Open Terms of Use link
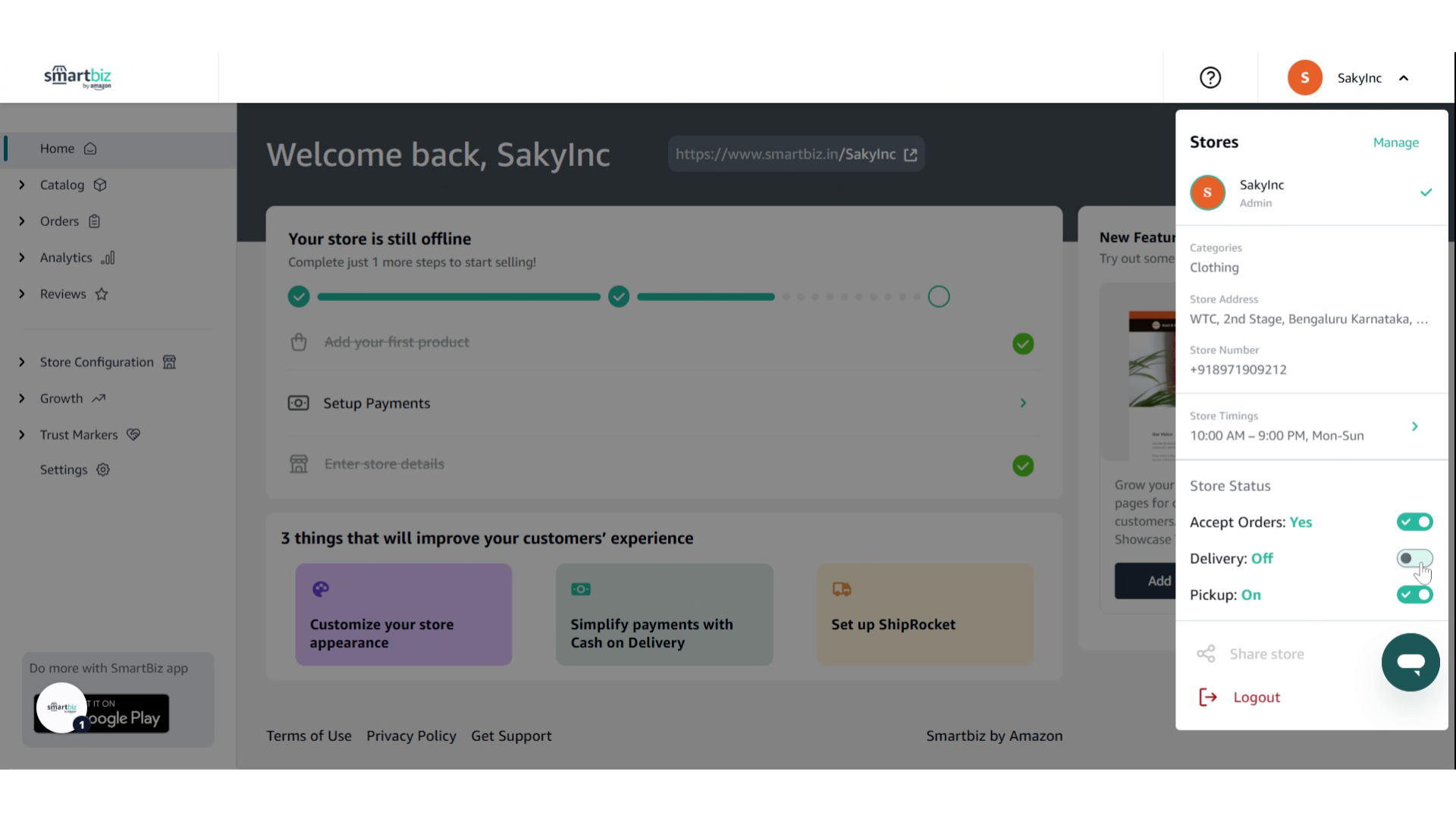Screen dimensions: 1456x819 [x=309, y=736]
